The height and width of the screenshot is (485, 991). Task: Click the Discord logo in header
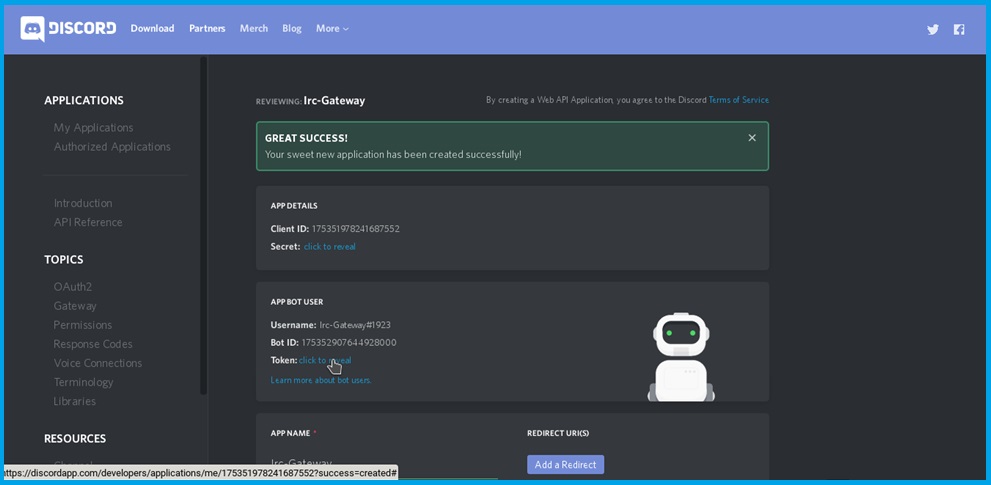click(68, 28)
